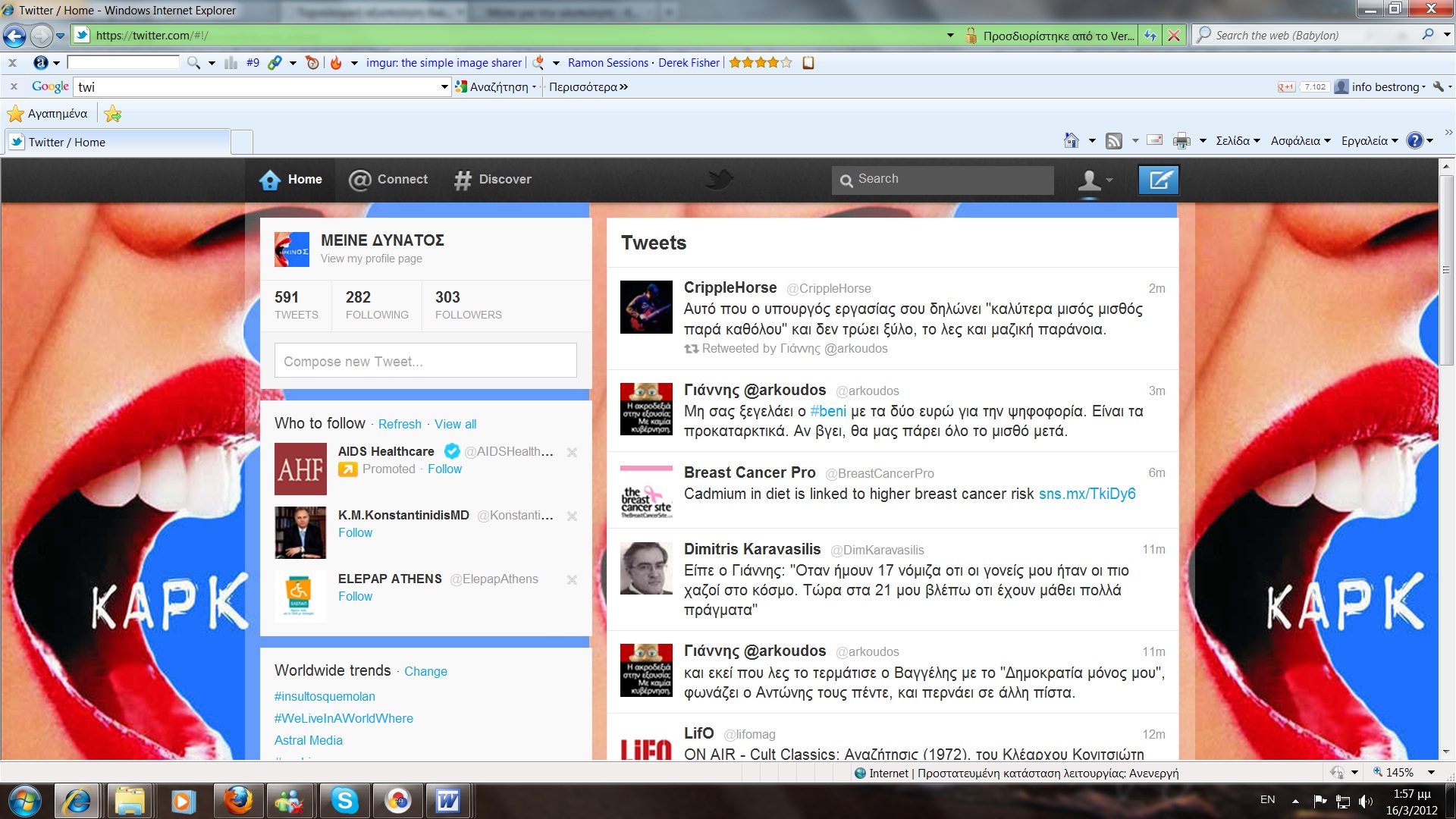Click Refresh in Who to follow
Image resolution: width=1456 pixels, height=819 pixels.
[x=400, y=425]
